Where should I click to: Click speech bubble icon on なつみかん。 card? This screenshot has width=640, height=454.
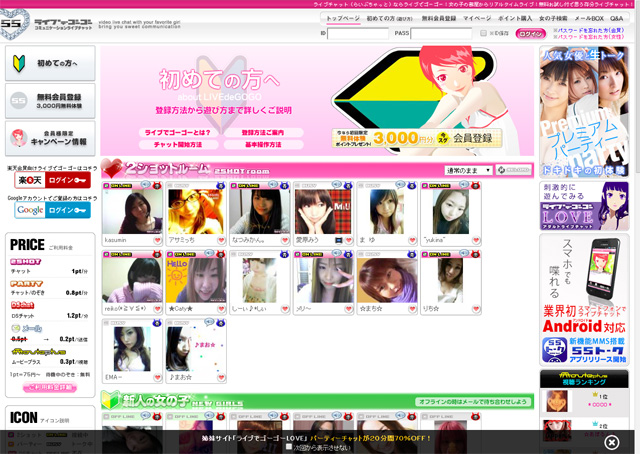click(273, 185)
